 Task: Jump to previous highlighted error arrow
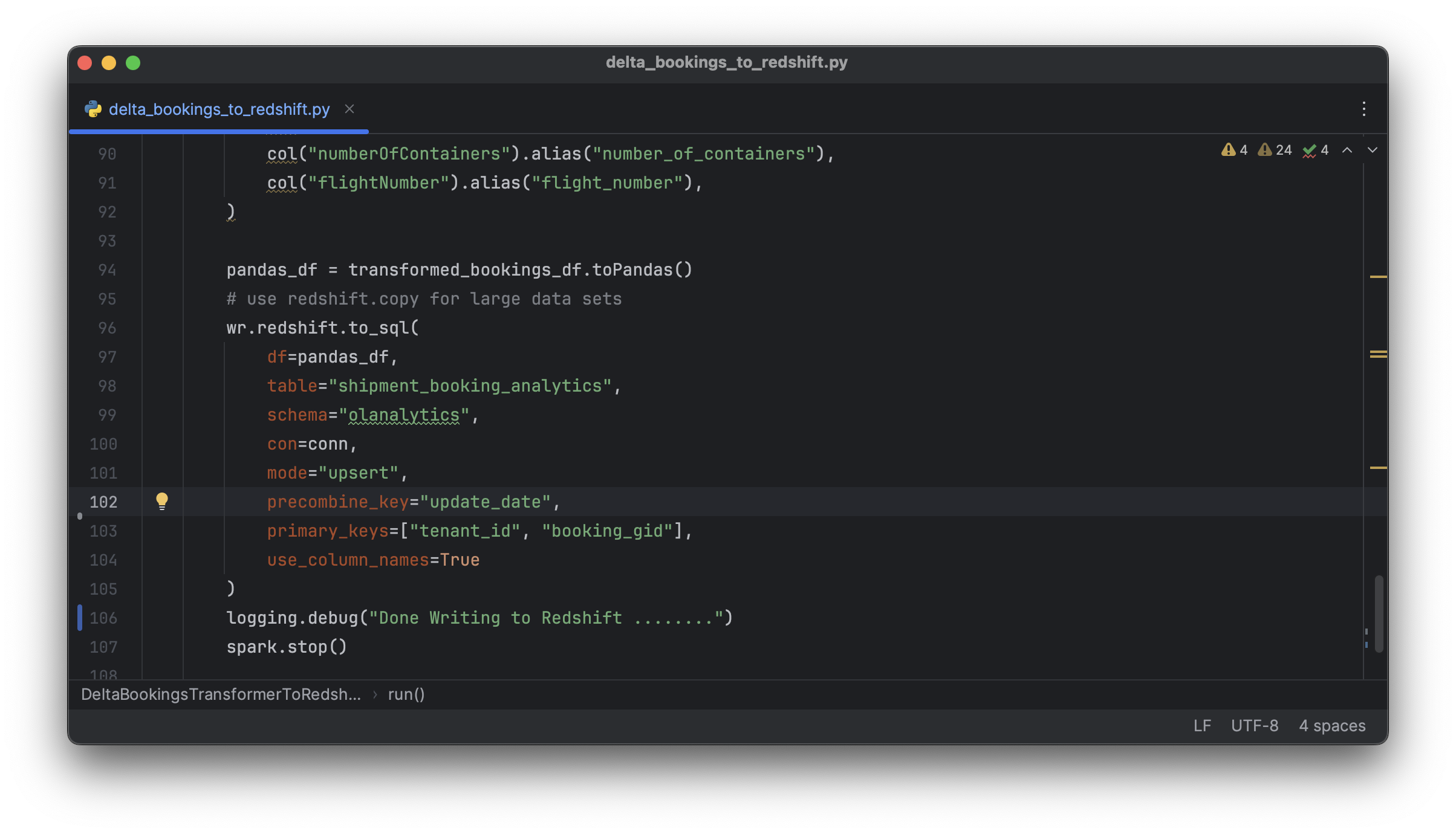coord(1347,150)
